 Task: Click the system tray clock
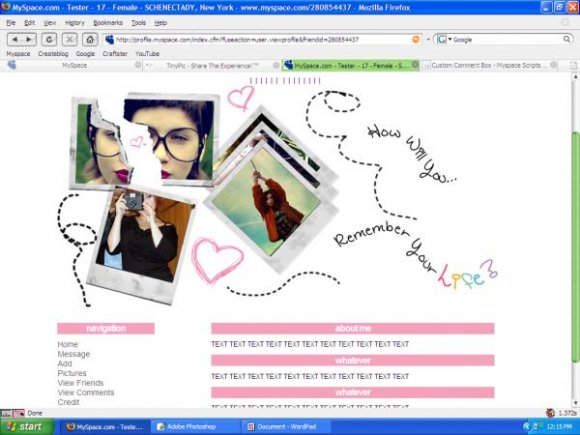(x=559, y=427)
